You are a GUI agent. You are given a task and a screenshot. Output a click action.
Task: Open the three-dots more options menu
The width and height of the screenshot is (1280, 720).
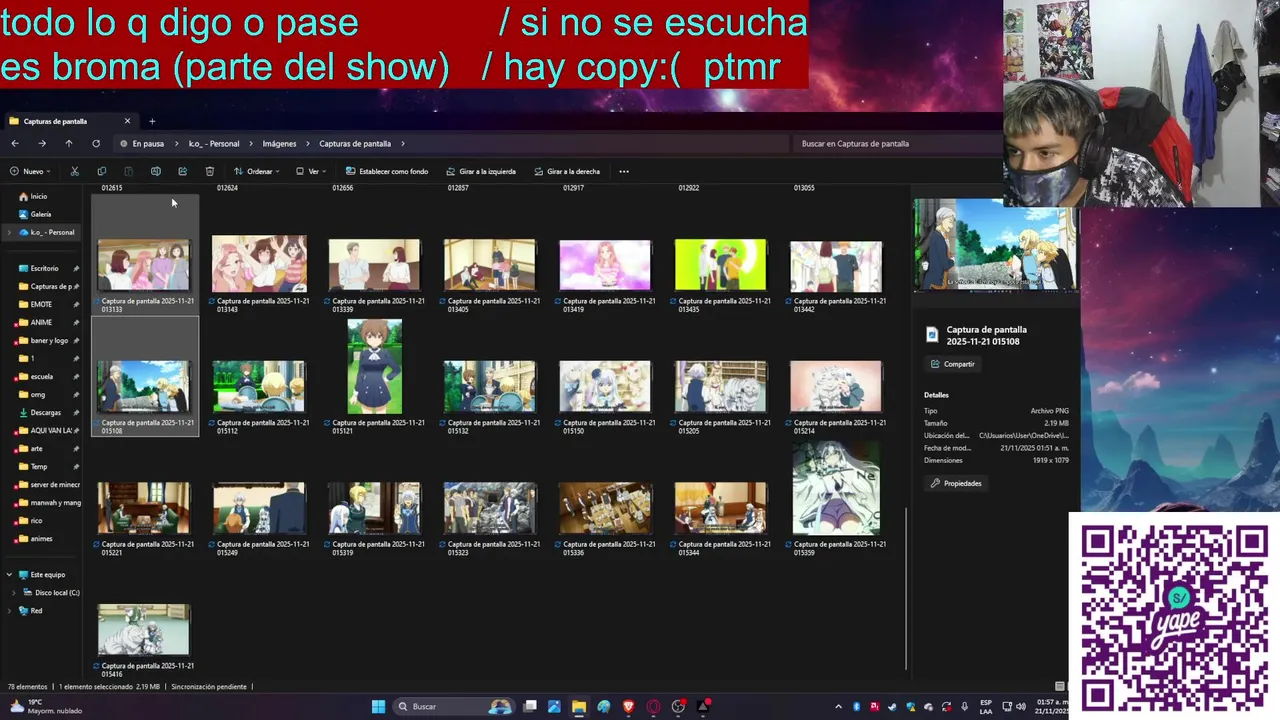[x=624, y=171]
